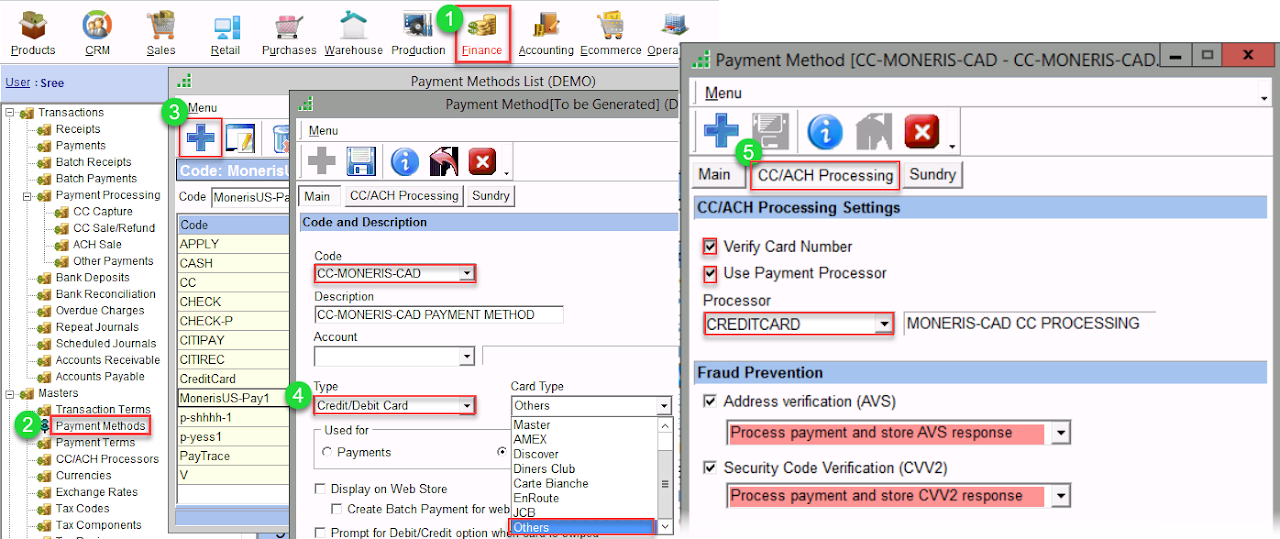Toggle the Verify Card Number checkbox
The width and height of the screenshot is (1280, 539).
pos(710,247)
